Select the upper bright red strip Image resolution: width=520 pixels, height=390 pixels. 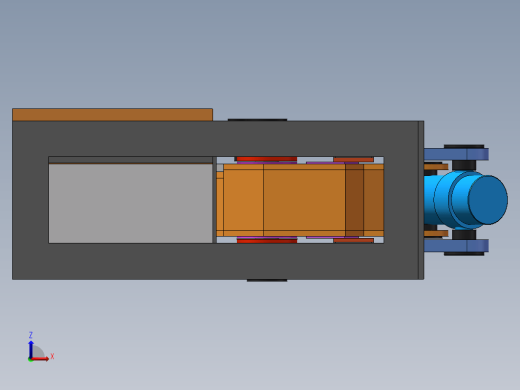click(267, 159)
